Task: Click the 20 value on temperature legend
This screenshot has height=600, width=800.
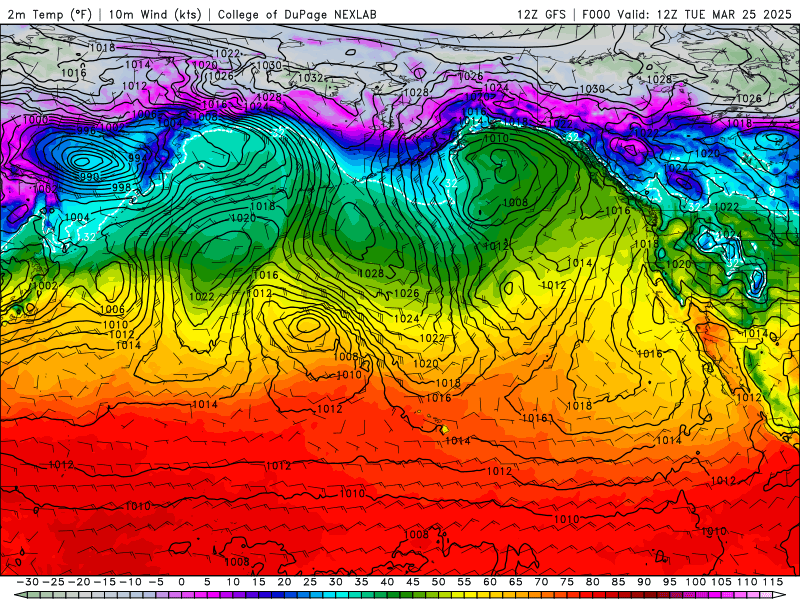Action: pos(284,582)
